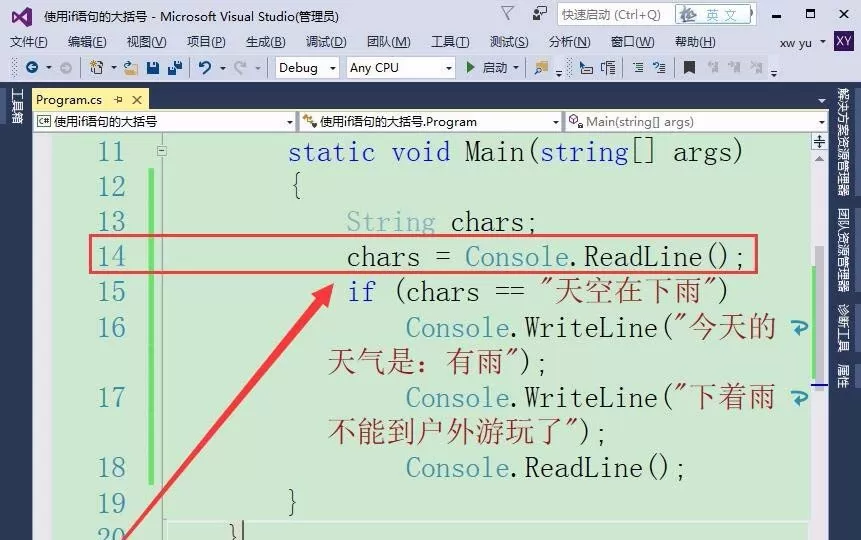The image size is (861, 540).
Task: Click the feedback icon near quick launch
Action: (x=540, y=13)
